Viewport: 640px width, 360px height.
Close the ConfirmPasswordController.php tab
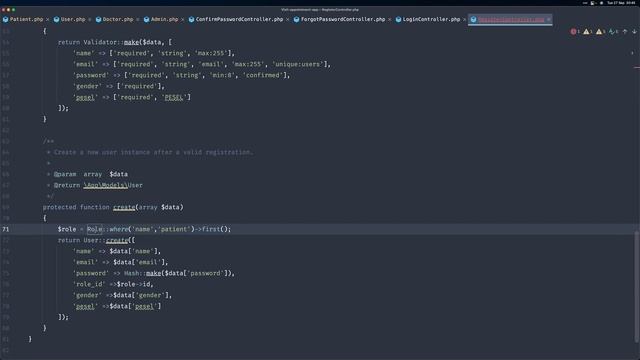(288, 19)
